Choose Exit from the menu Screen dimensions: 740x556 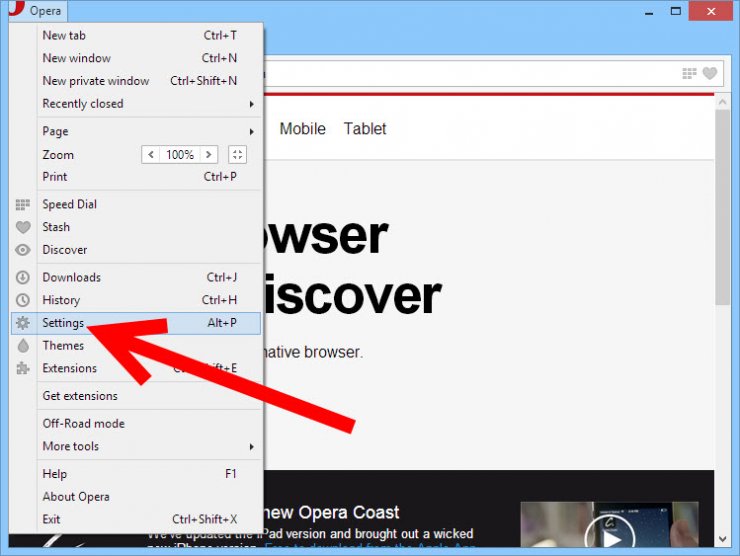click(150, 519)
